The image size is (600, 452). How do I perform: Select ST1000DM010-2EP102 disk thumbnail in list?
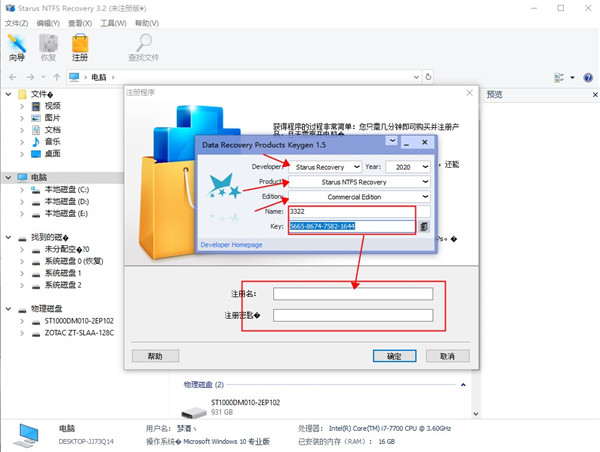point(194,412)
